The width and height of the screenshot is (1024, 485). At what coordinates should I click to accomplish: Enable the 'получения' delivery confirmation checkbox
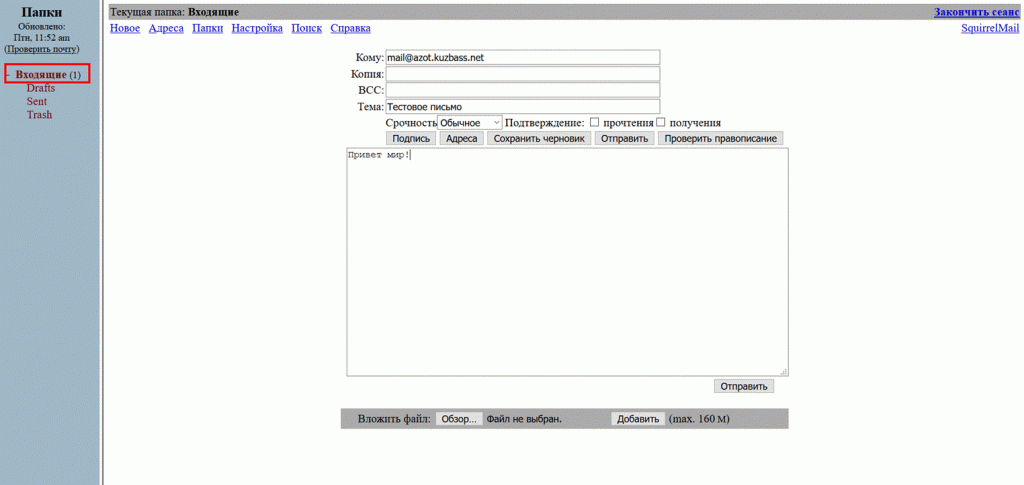point(660,122)
